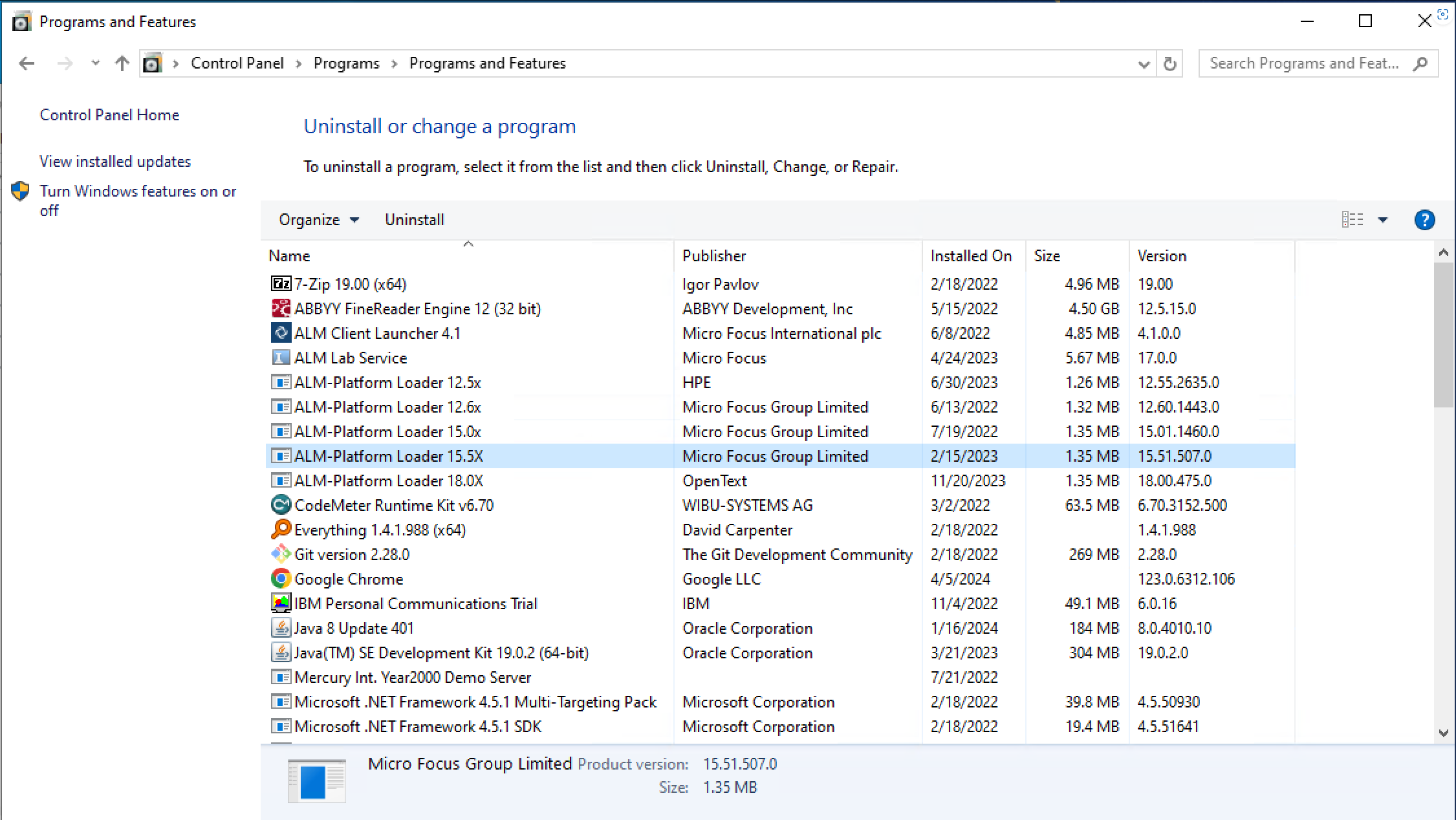
Task: Expand the address bar history dropdown
Action: [1144, 63]
